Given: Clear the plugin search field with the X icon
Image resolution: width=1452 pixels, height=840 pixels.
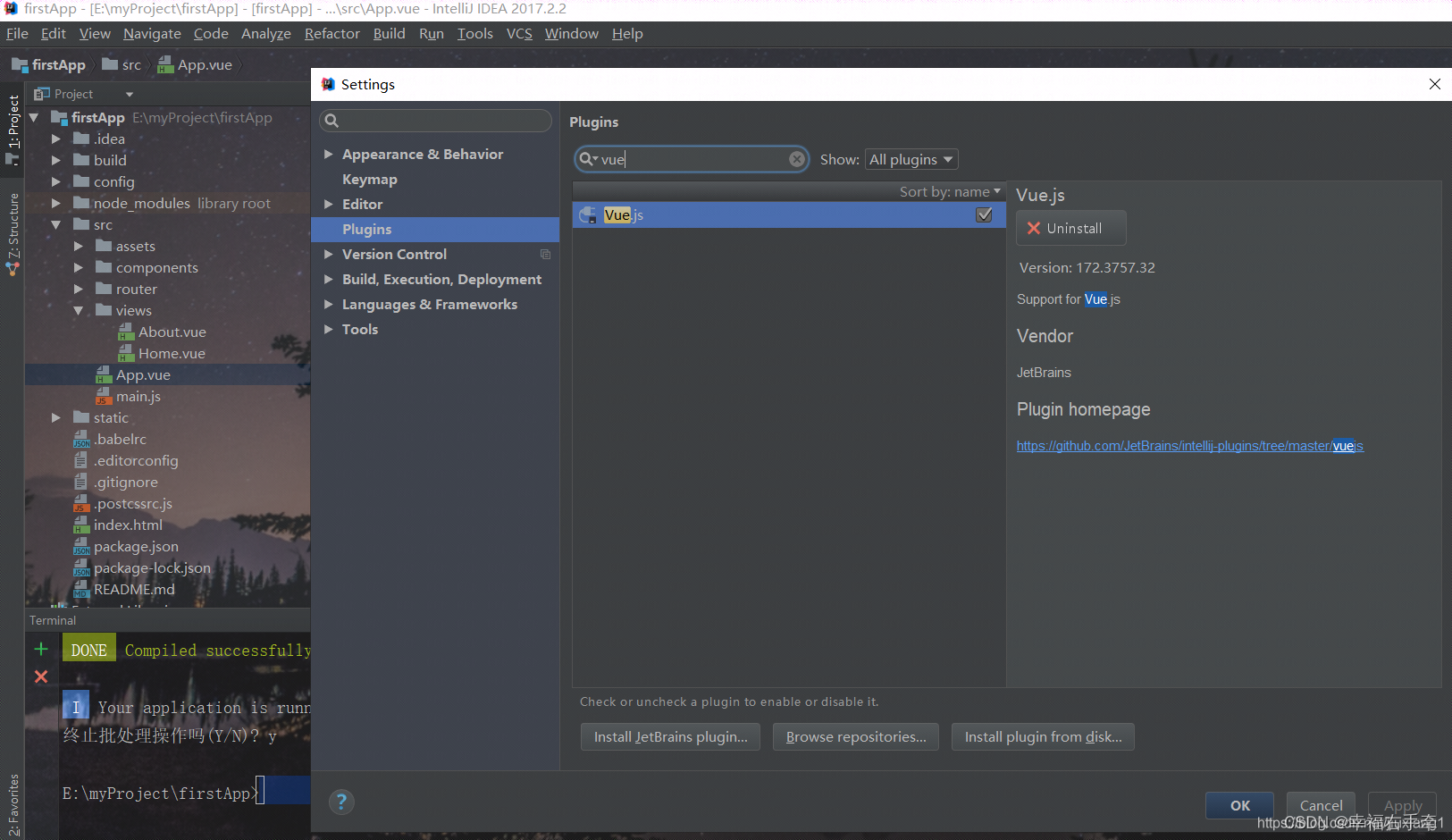Looking at the screenshot, I should pos(797,159).
